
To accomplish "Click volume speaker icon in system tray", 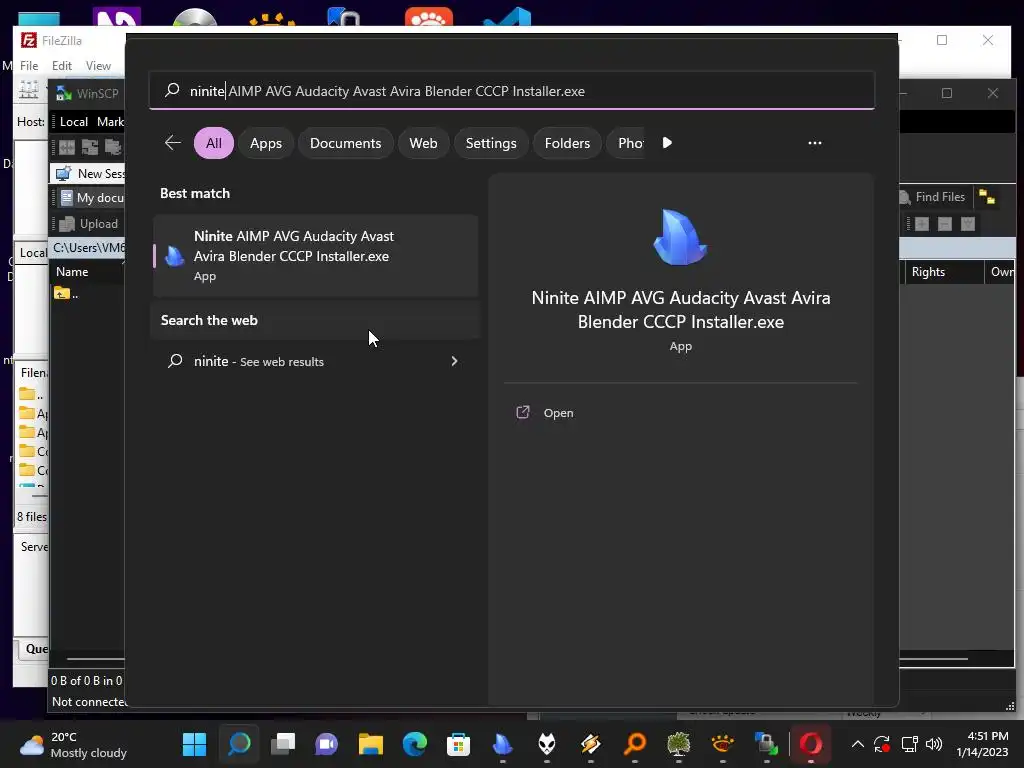I will coord(934,744).
